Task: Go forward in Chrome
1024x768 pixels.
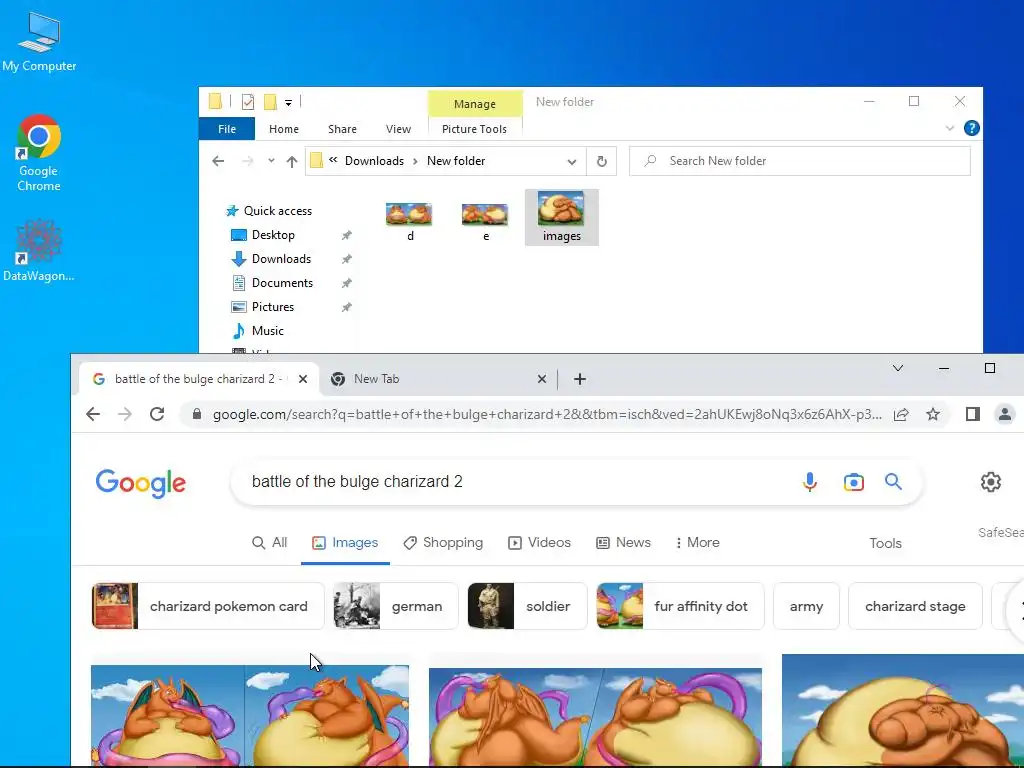Action: tap(125, 414)
